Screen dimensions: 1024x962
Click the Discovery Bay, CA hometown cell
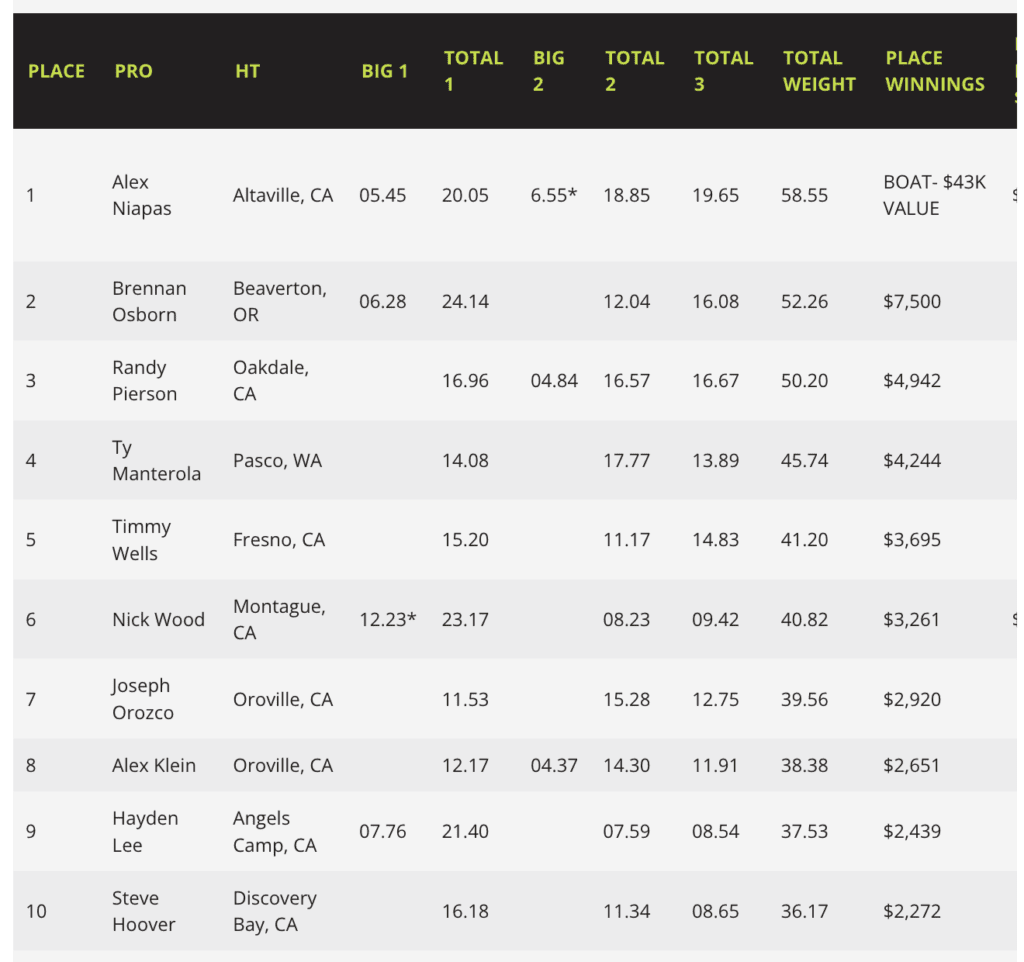275,911
